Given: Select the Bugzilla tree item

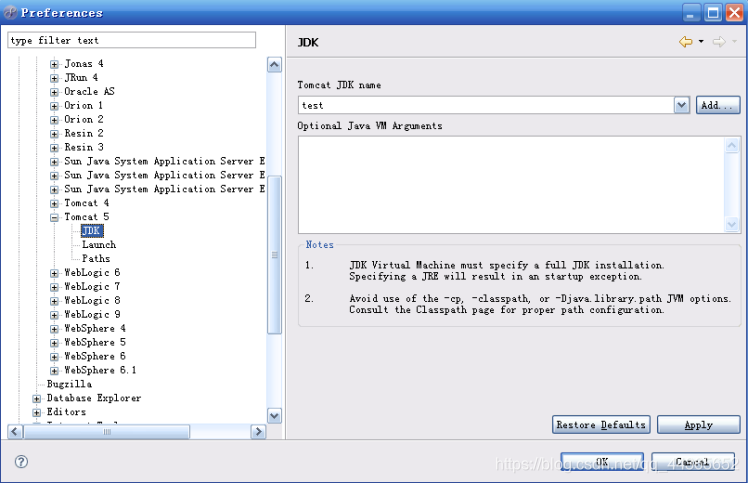Looking at the screenshot, I should [69, 384].
